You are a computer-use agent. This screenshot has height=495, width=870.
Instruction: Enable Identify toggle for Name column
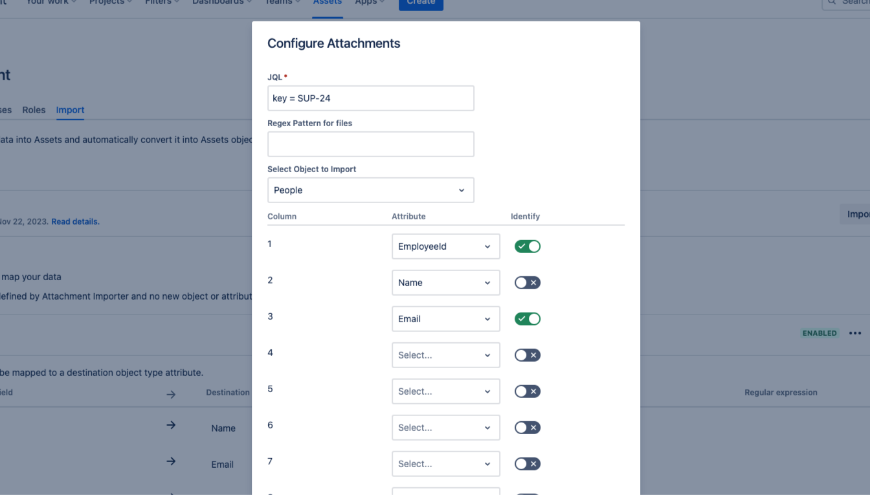pyautogui.click(x=527, y=283)
